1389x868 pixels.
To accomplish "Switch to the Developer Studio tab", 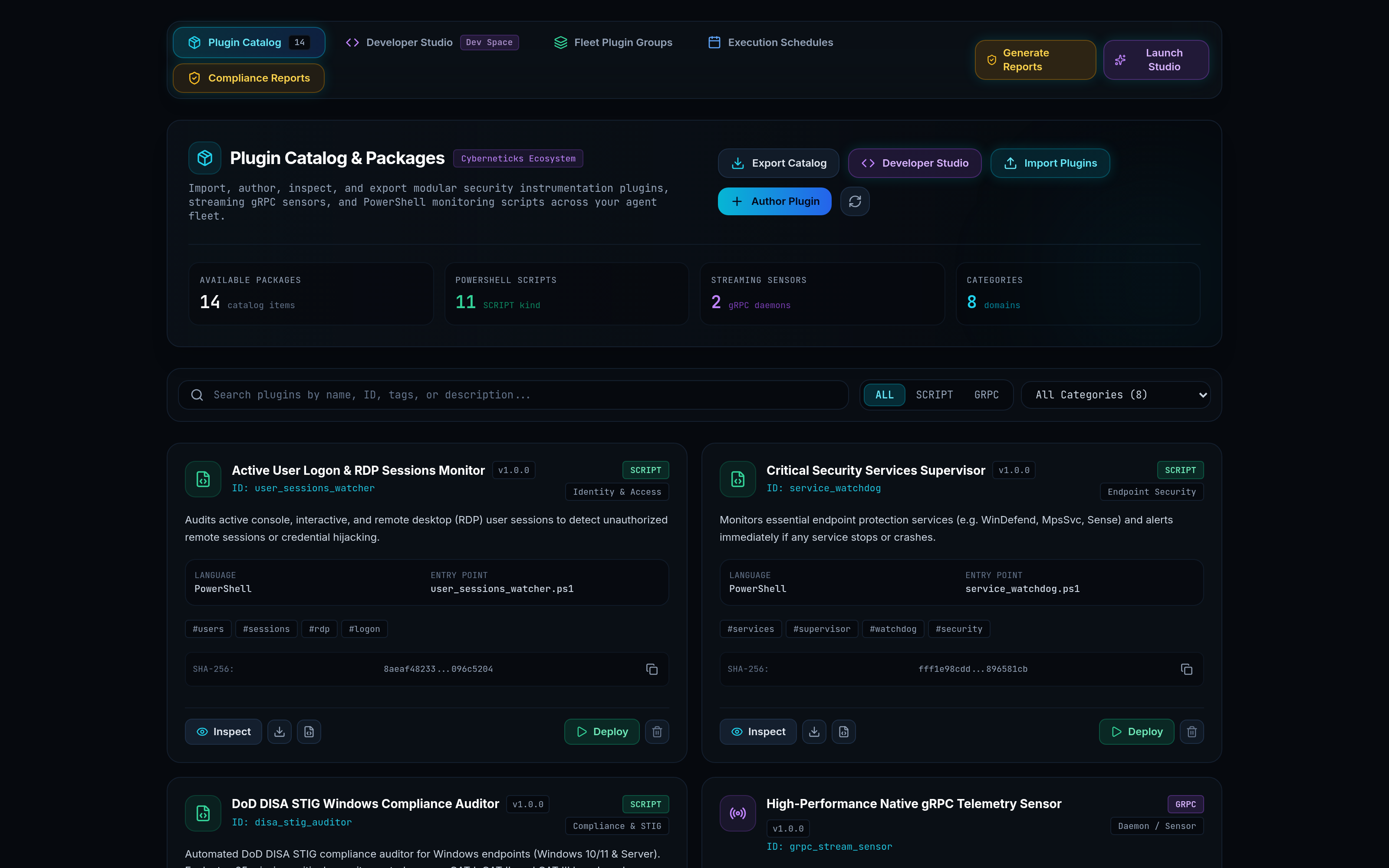I will pos(431,43).
